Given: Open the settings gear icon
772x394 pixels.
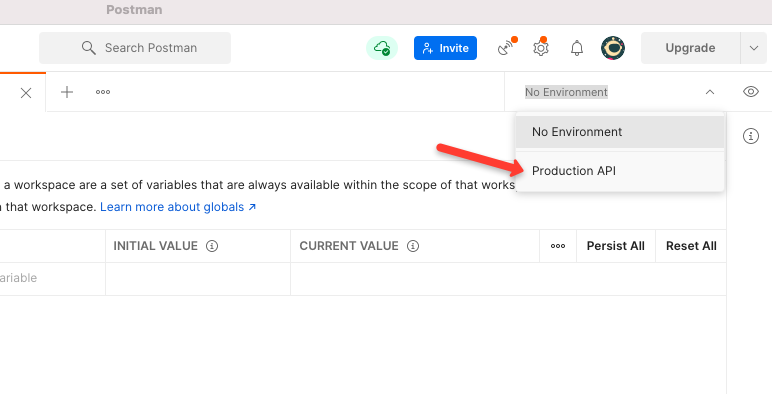Looking at the screenshot, I should (541, 48).
